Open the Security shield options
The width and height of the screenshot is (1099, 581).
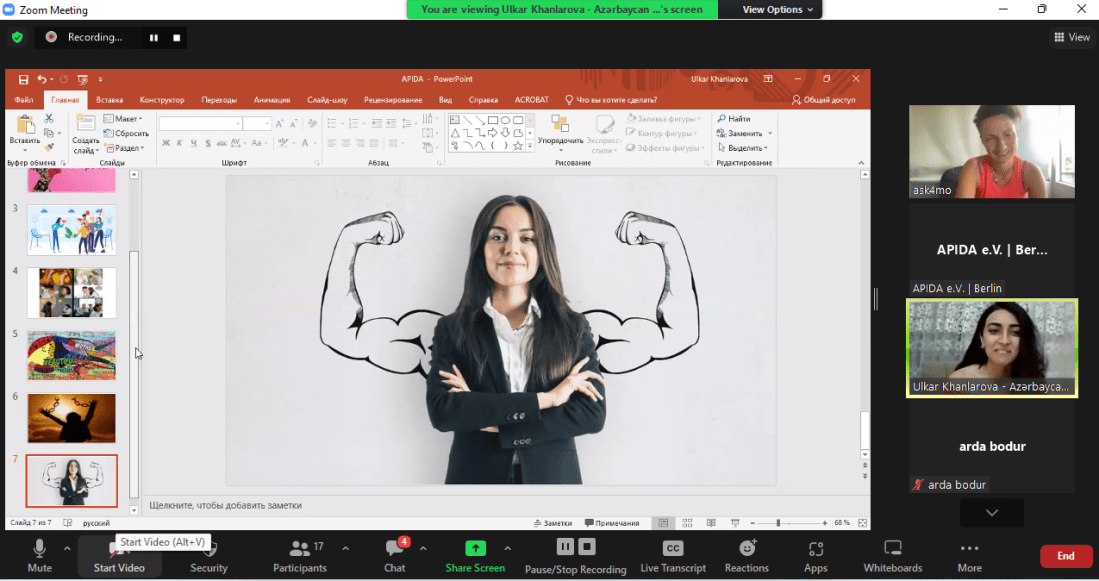coord(208,555)
